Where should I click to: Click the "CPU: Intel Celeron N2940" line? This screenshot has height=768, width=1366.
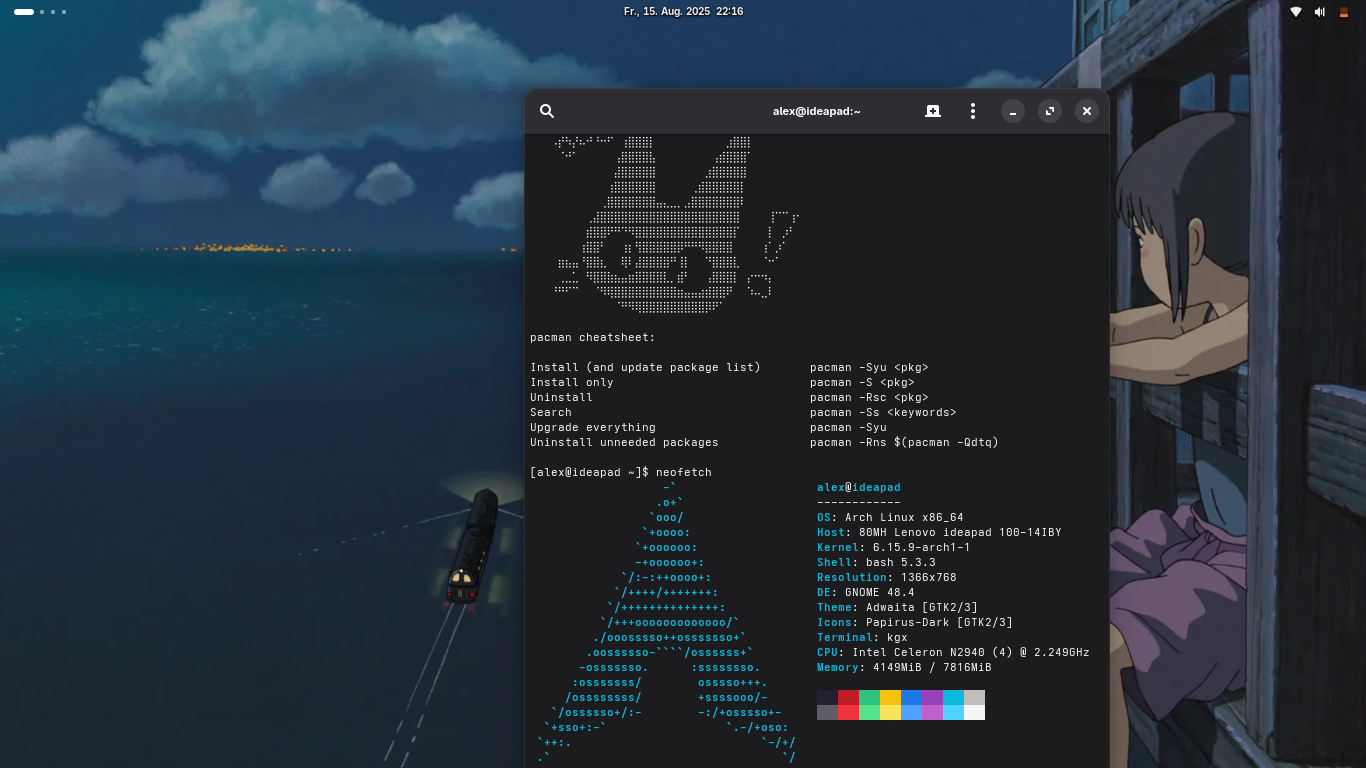953,653
